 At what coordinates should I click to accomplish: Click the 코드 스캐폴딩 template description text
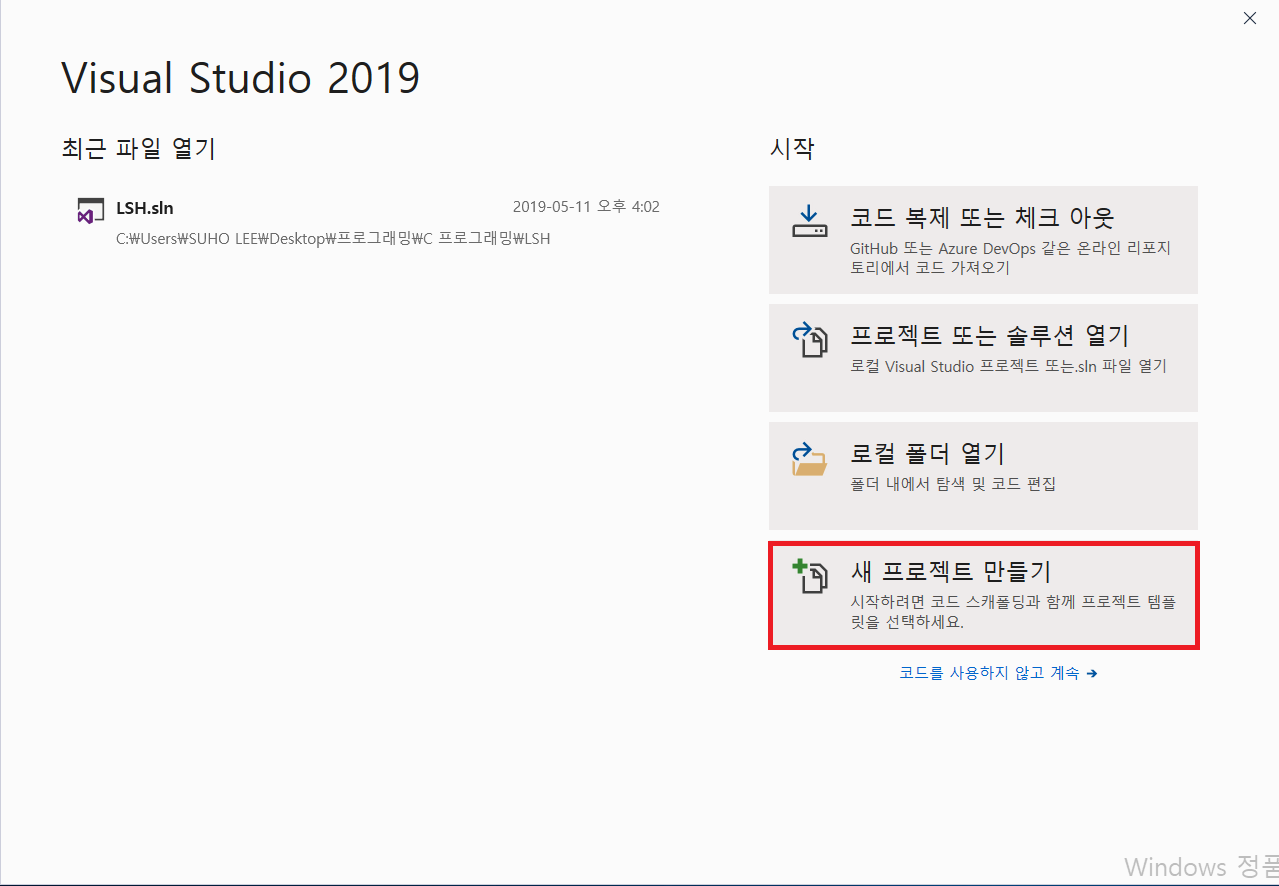1013,612
